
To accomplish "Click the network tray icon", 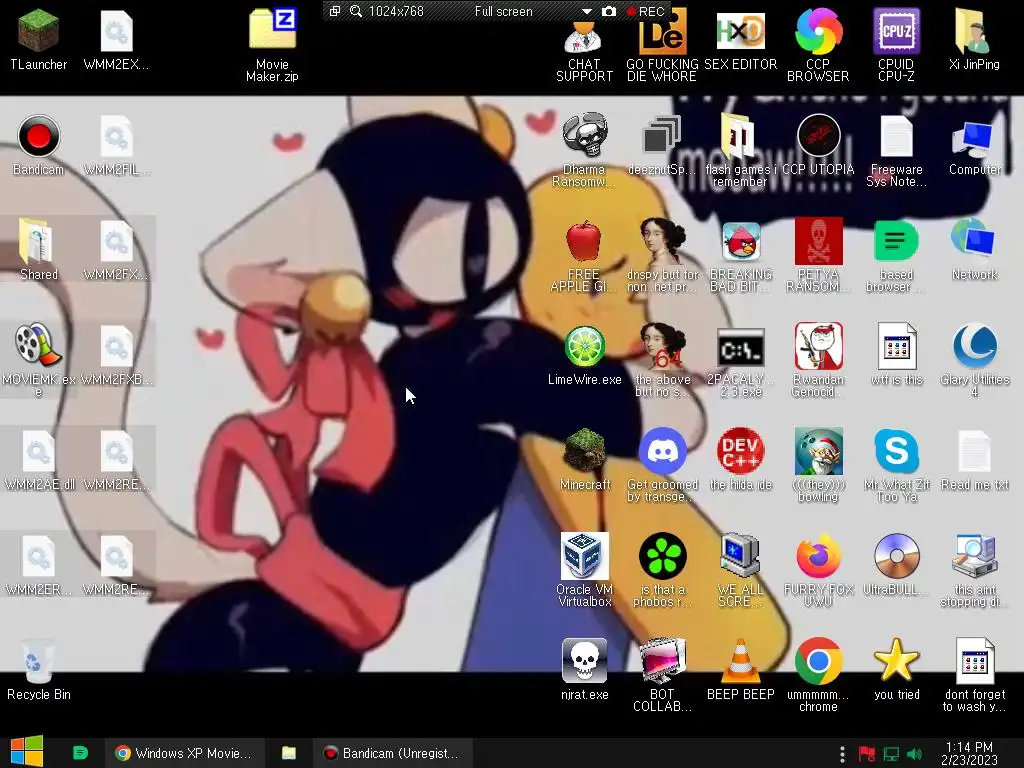I will coord(891,754).
